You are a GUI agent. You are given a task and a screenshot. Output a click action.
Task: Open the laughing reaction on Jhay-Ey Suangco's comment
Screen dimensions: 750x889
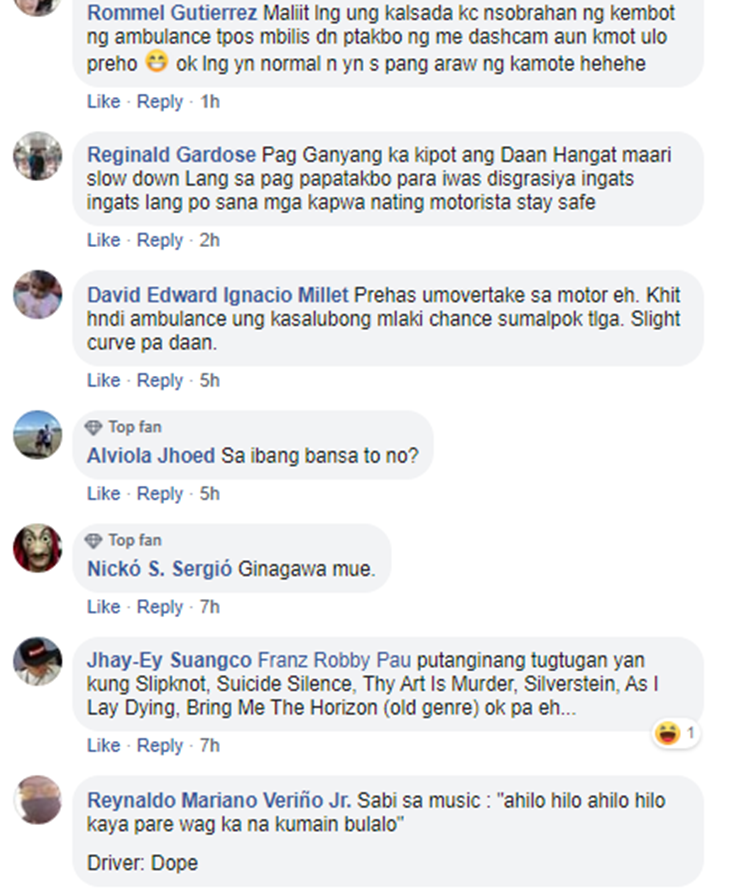pyautogui.click(x=675, y=734)
